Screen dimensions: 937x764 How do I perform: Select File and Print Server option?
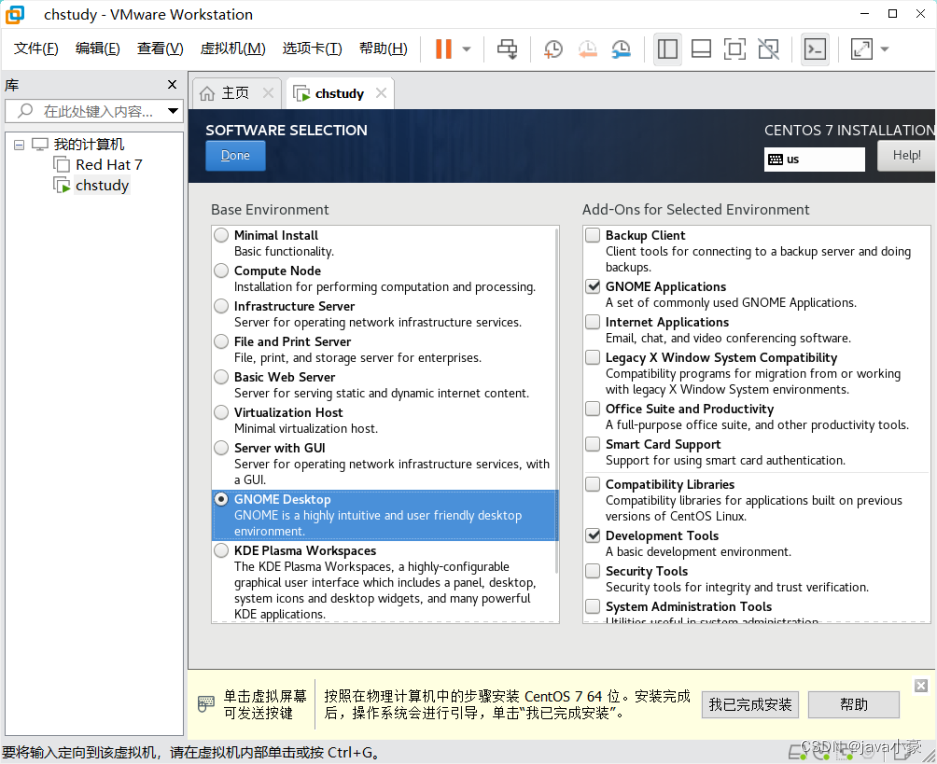pos(221,341)
